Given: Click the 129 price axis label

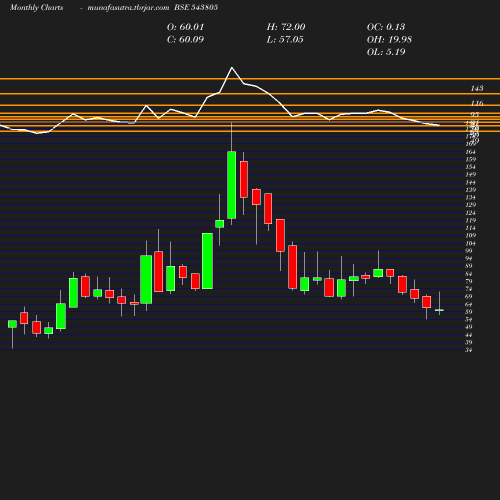Looking at the screenshot, I should click(x=471, y=205).
